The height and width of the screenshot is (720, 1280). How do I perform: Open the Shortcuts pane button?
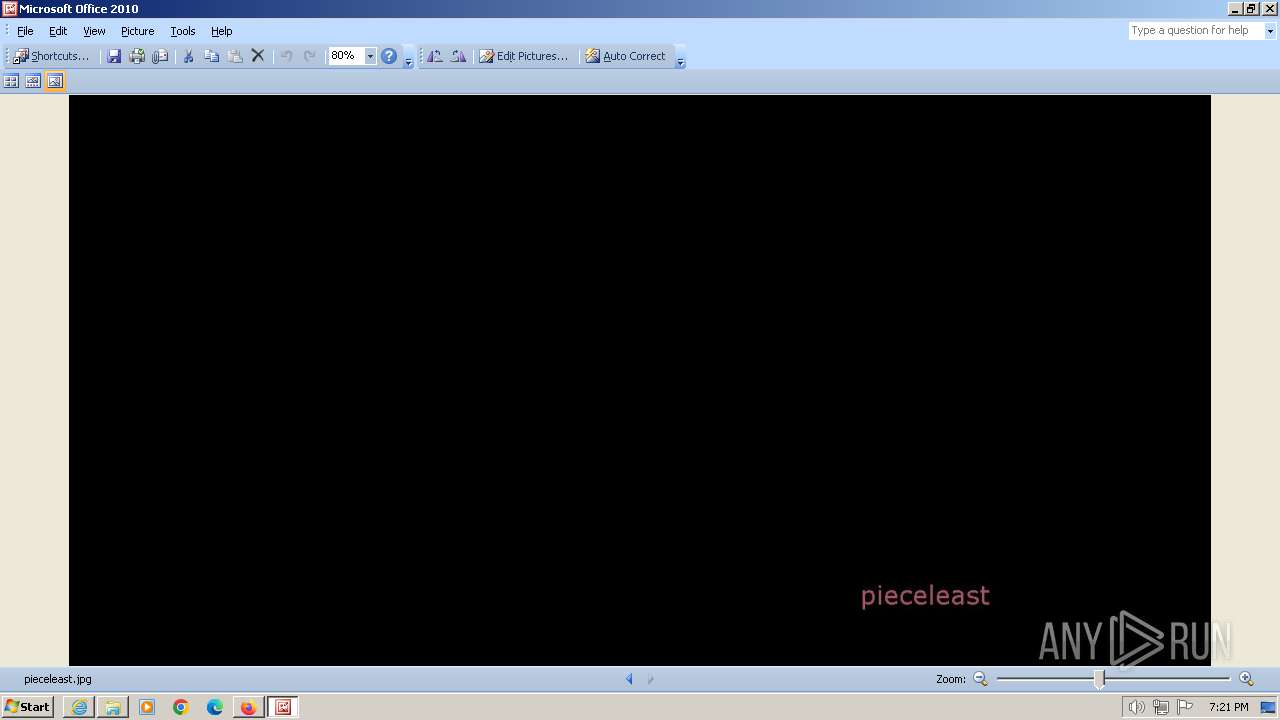pyautogui.click(x=52, y=56)
